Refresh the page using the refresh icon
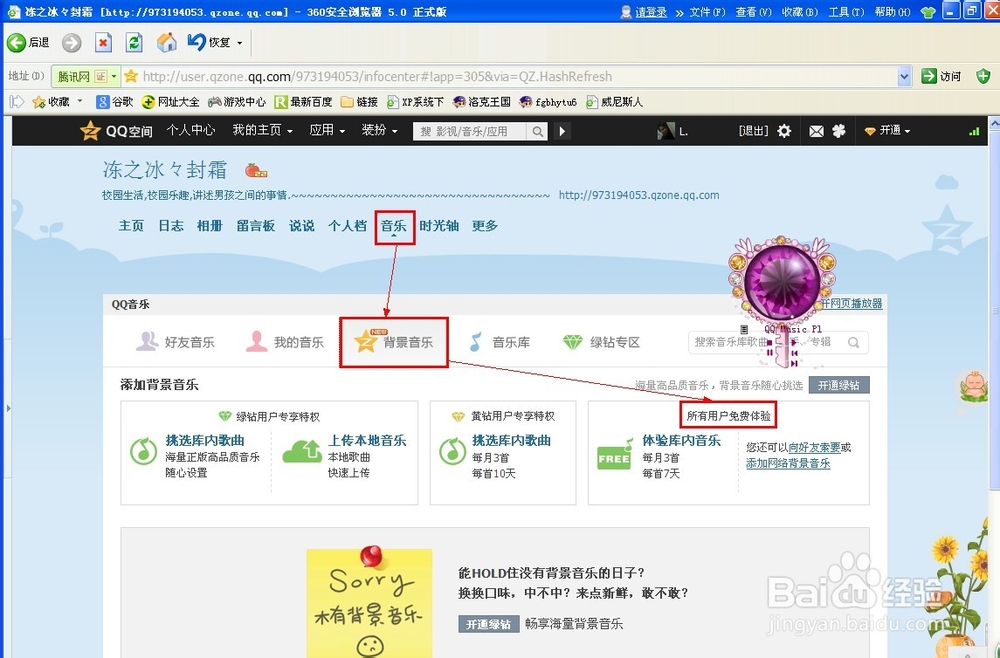This screenshot has height=658, width=1000. click(134, 44)
